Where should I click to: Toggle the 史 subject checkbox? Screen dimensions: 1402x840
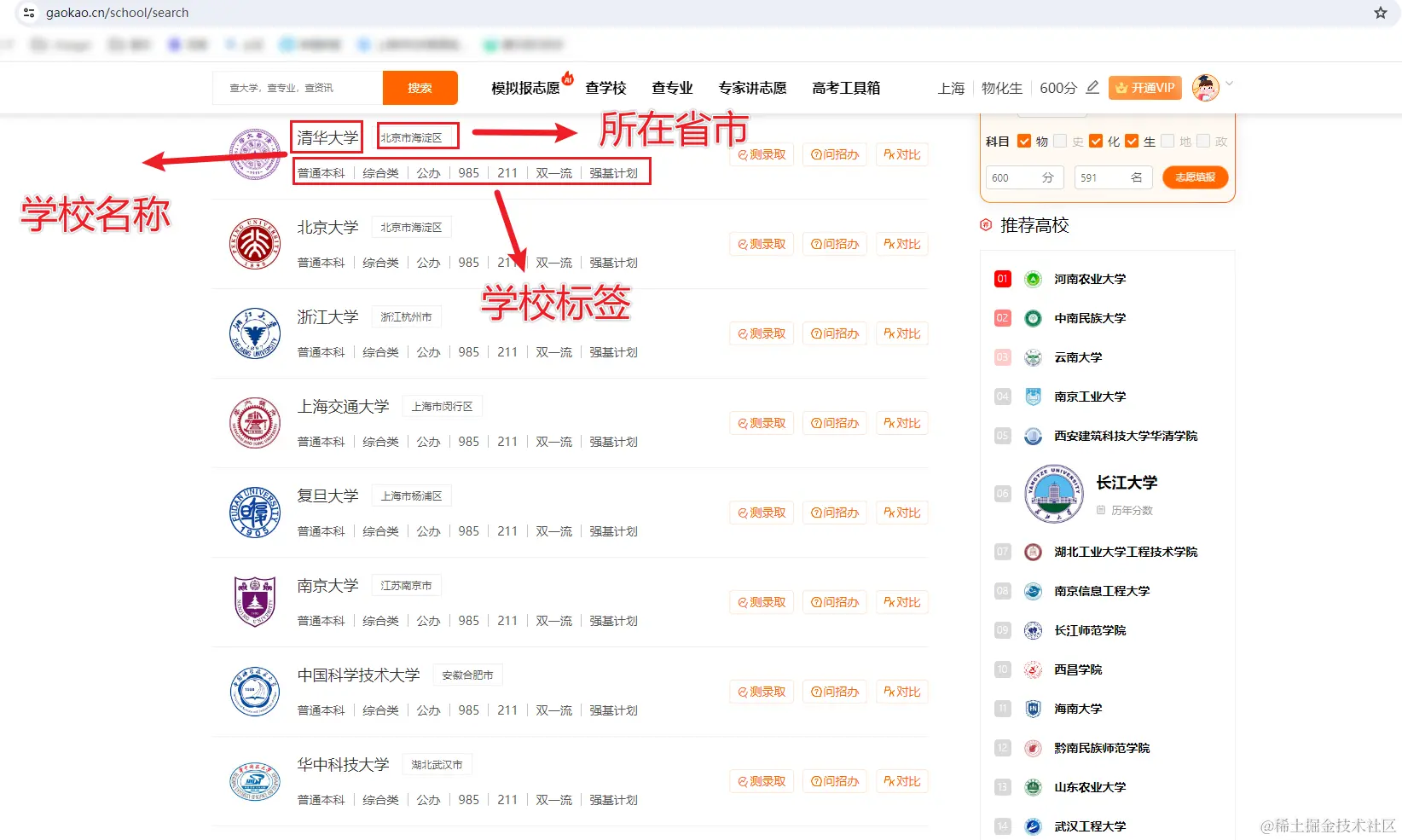pos(1060,141)
